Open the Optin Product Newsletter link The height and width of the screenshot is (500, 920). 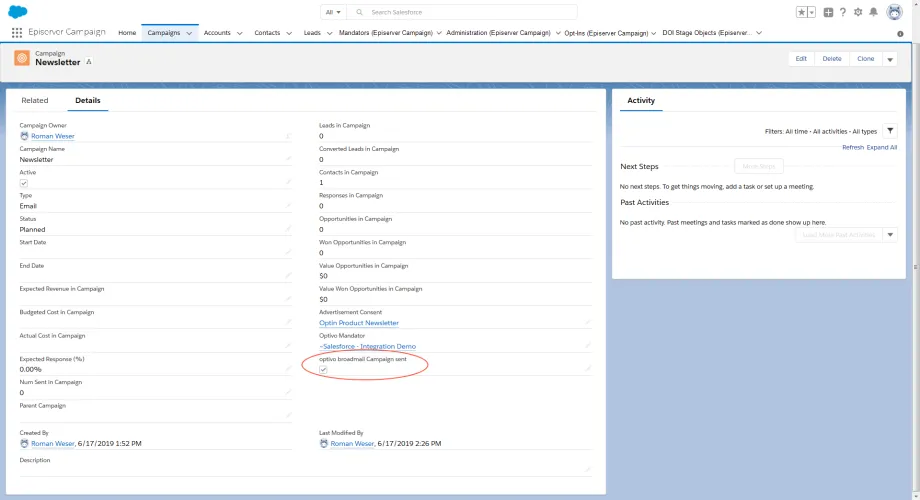tap(358, 323)
